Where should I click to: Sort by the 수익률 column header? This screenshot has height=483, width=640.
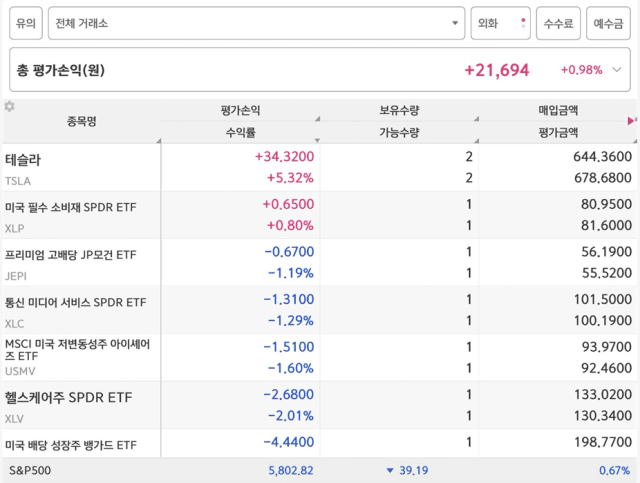240,132
